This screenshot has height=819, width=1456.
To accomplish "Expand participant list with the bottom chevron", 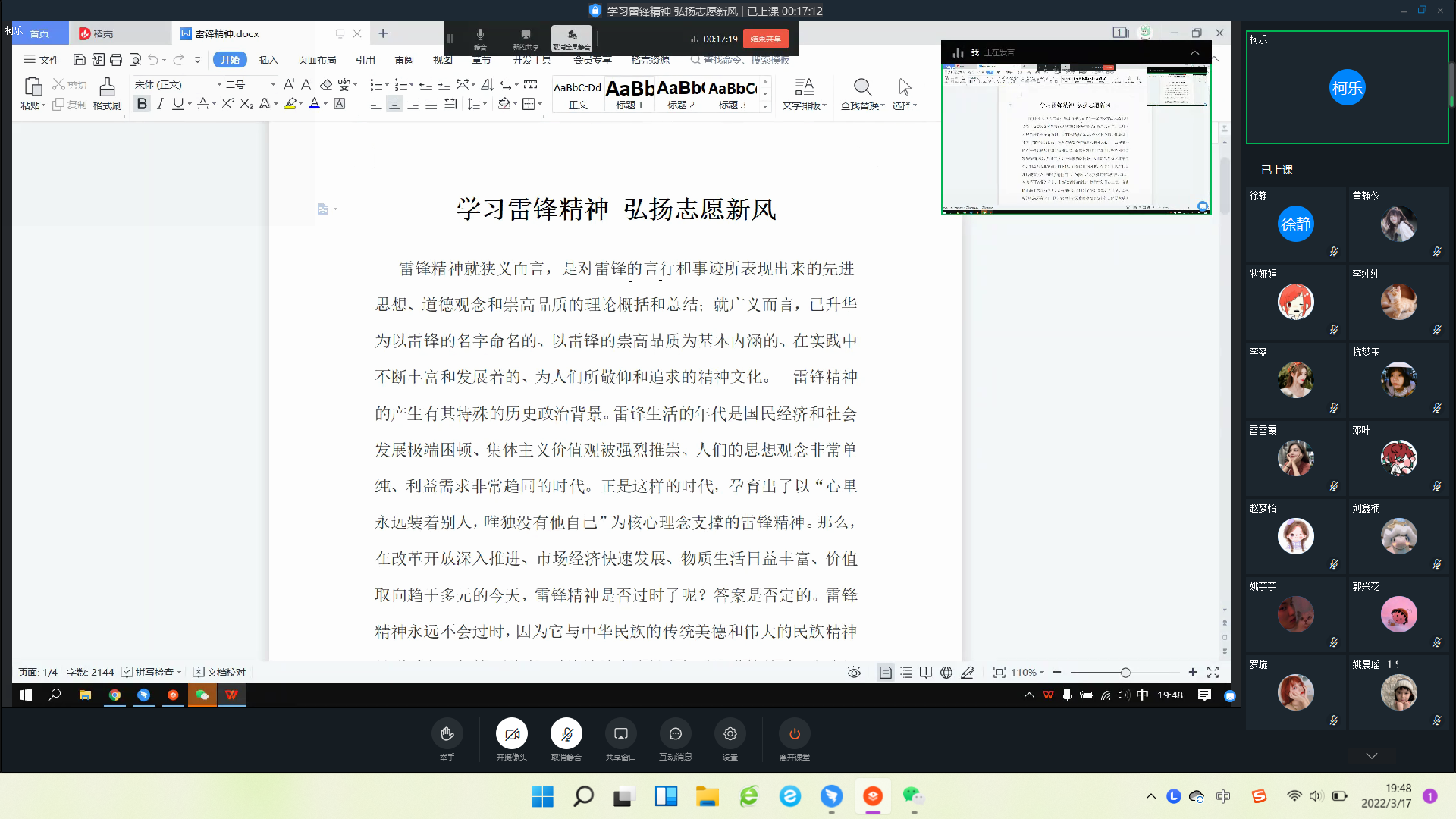I will click(x=1371, y=755).
